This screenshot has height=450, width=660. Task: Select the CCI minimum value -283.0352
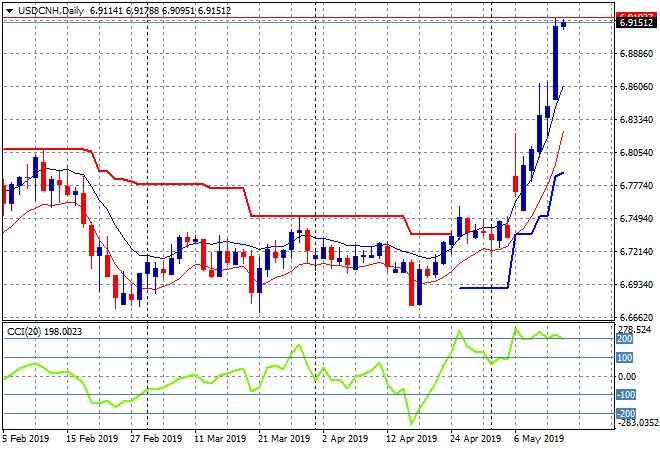637,422
